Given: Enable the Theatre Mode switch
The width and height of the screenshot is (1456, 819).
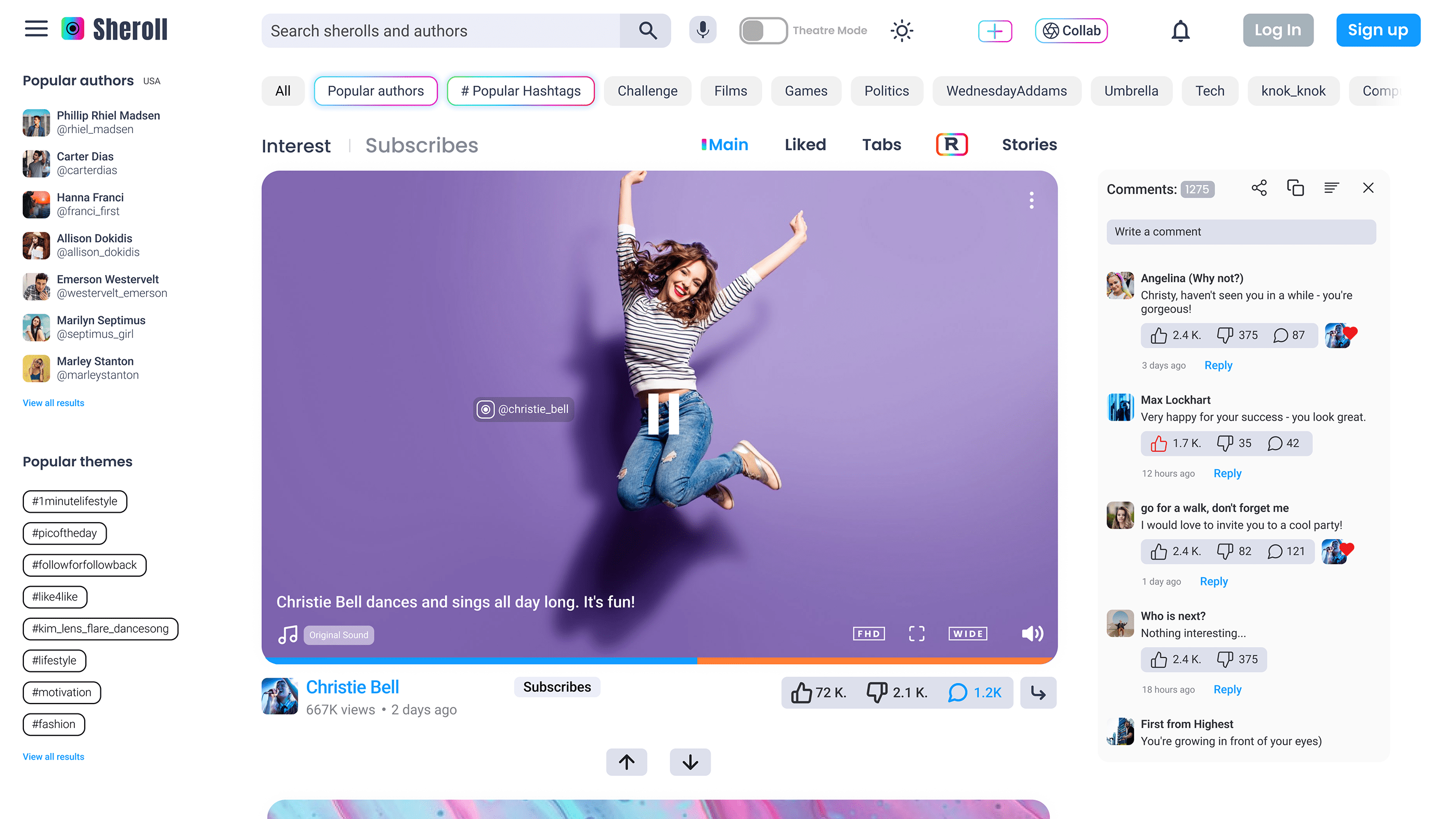Looking at the screenshot, I should coord(763,31).
